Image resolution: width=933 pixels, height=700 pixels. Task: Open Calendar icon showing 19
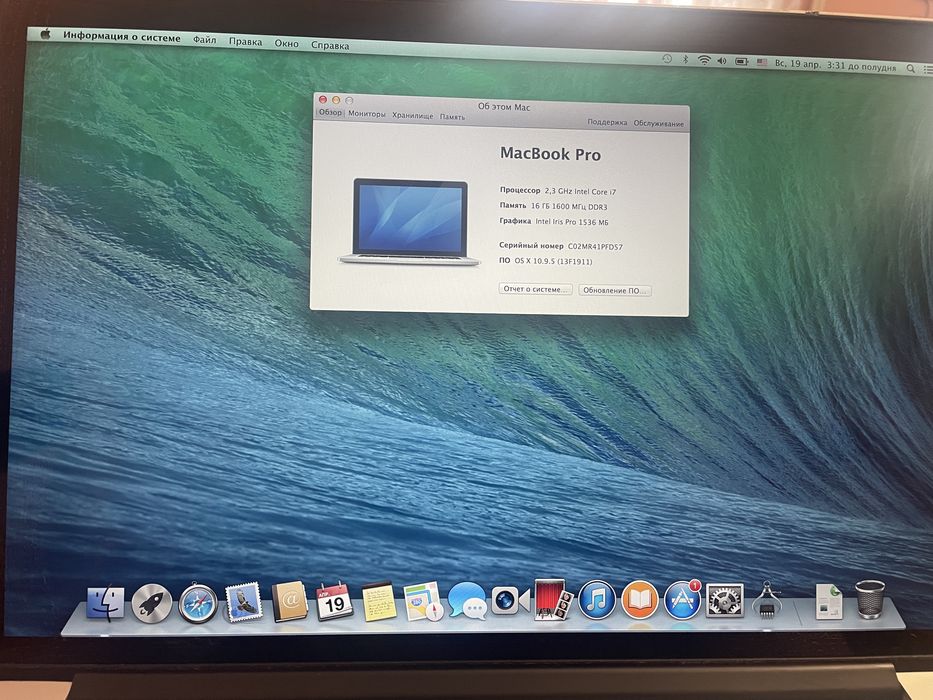(x=334, y=601)
